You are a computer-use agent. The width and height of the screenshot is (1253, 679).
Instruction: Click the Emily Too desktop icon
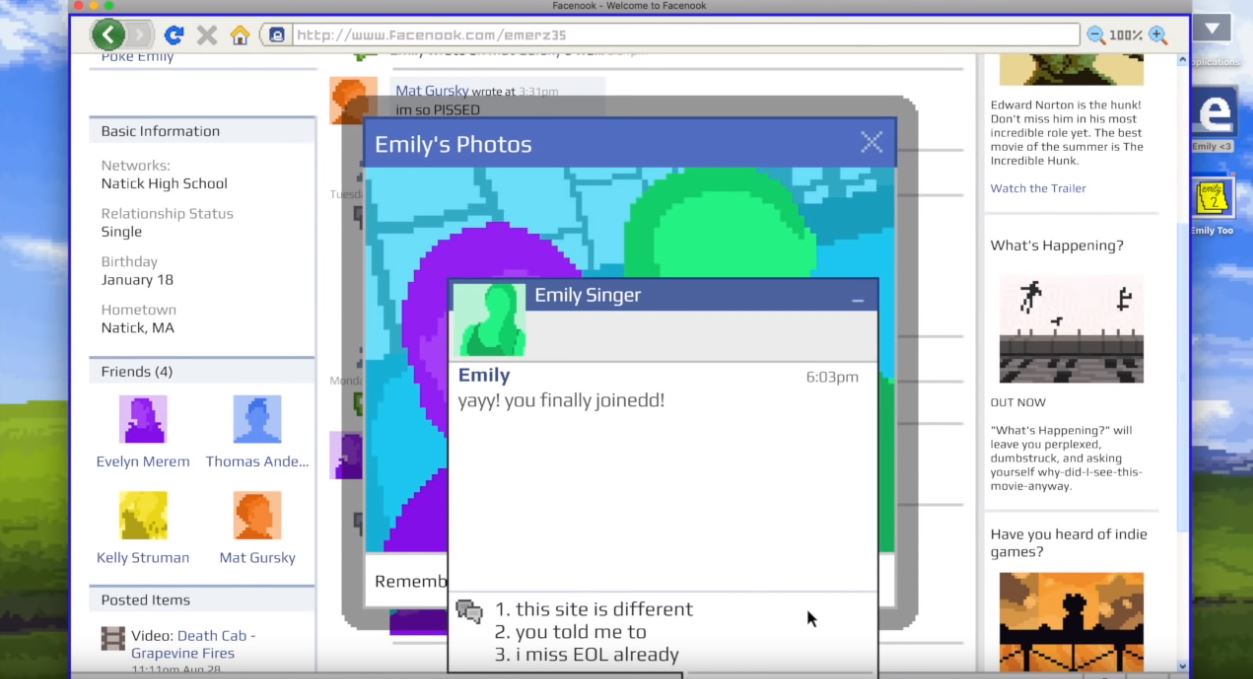click(1211, 205)
